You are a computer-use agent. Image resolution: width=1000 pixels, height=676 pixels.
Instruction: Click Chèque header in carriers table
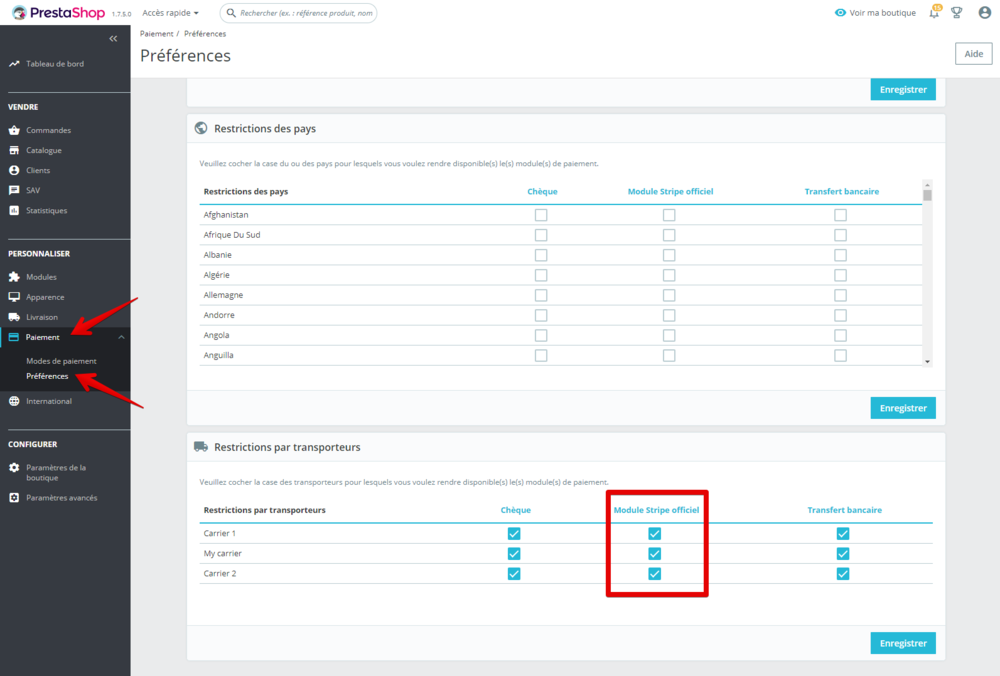coord(515,510)
